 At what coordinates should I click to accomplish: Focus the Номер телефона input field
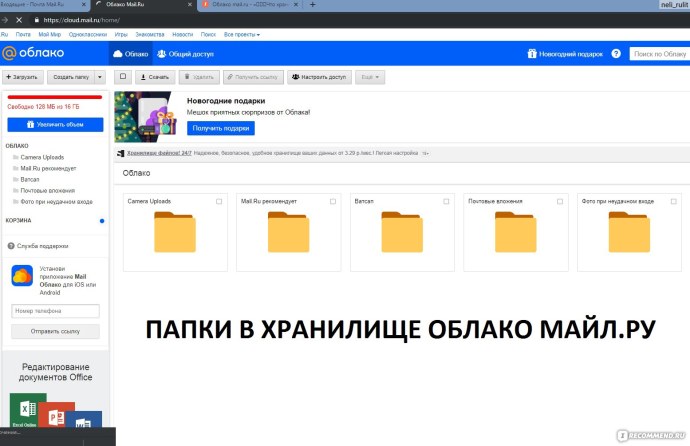pyautogui.click(x=55, y=311)
